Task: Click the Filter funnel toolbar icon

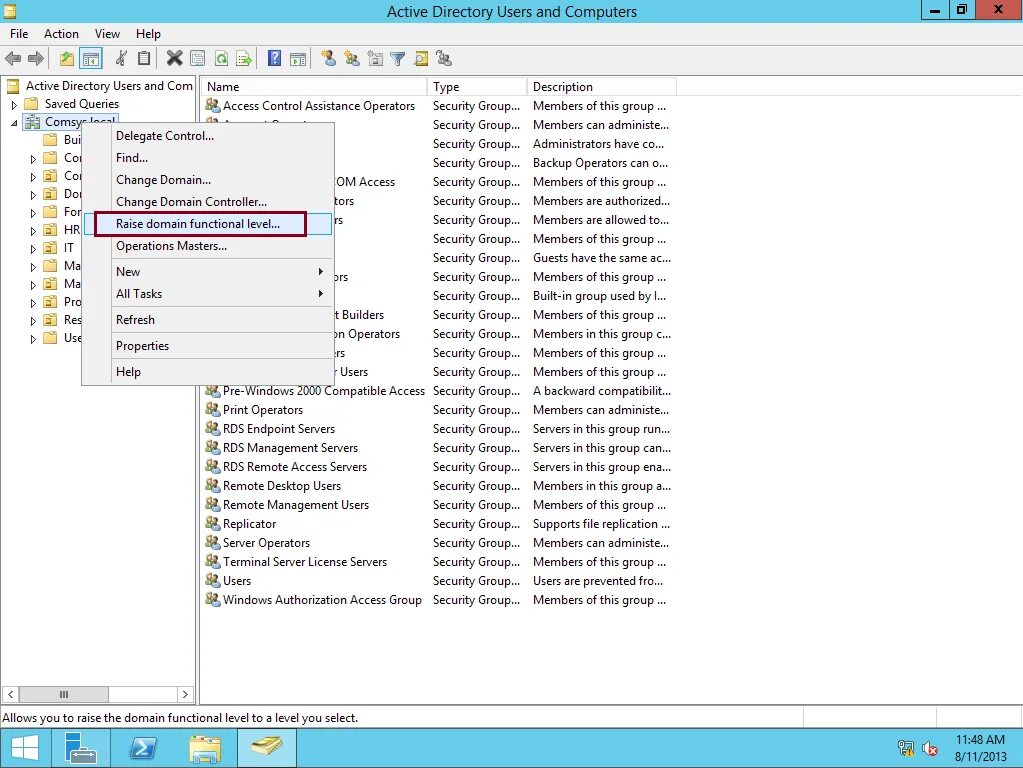Action: 397,59
